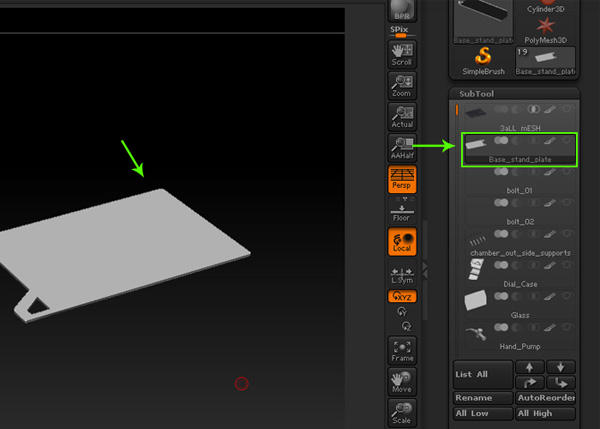Select the Scroll canvas tool
The height and width of the screenshot is (429, 600).
coord(402,54)
